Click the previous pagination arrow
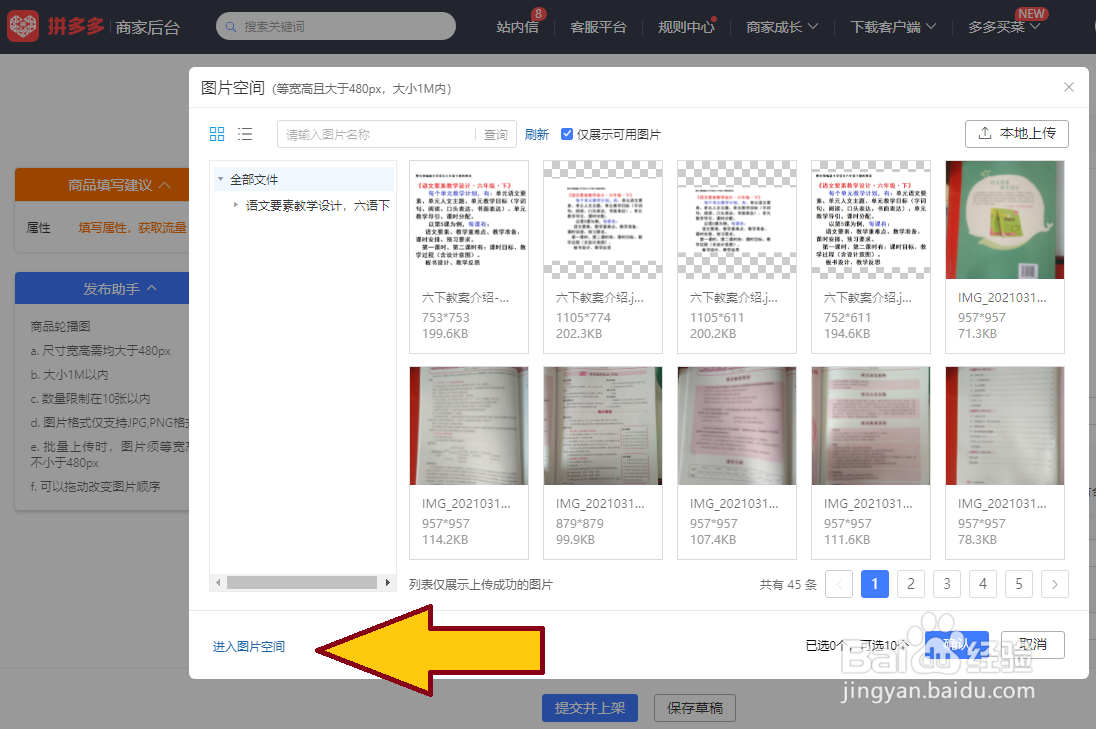The image size is (1096, 729). coord(838,583)
